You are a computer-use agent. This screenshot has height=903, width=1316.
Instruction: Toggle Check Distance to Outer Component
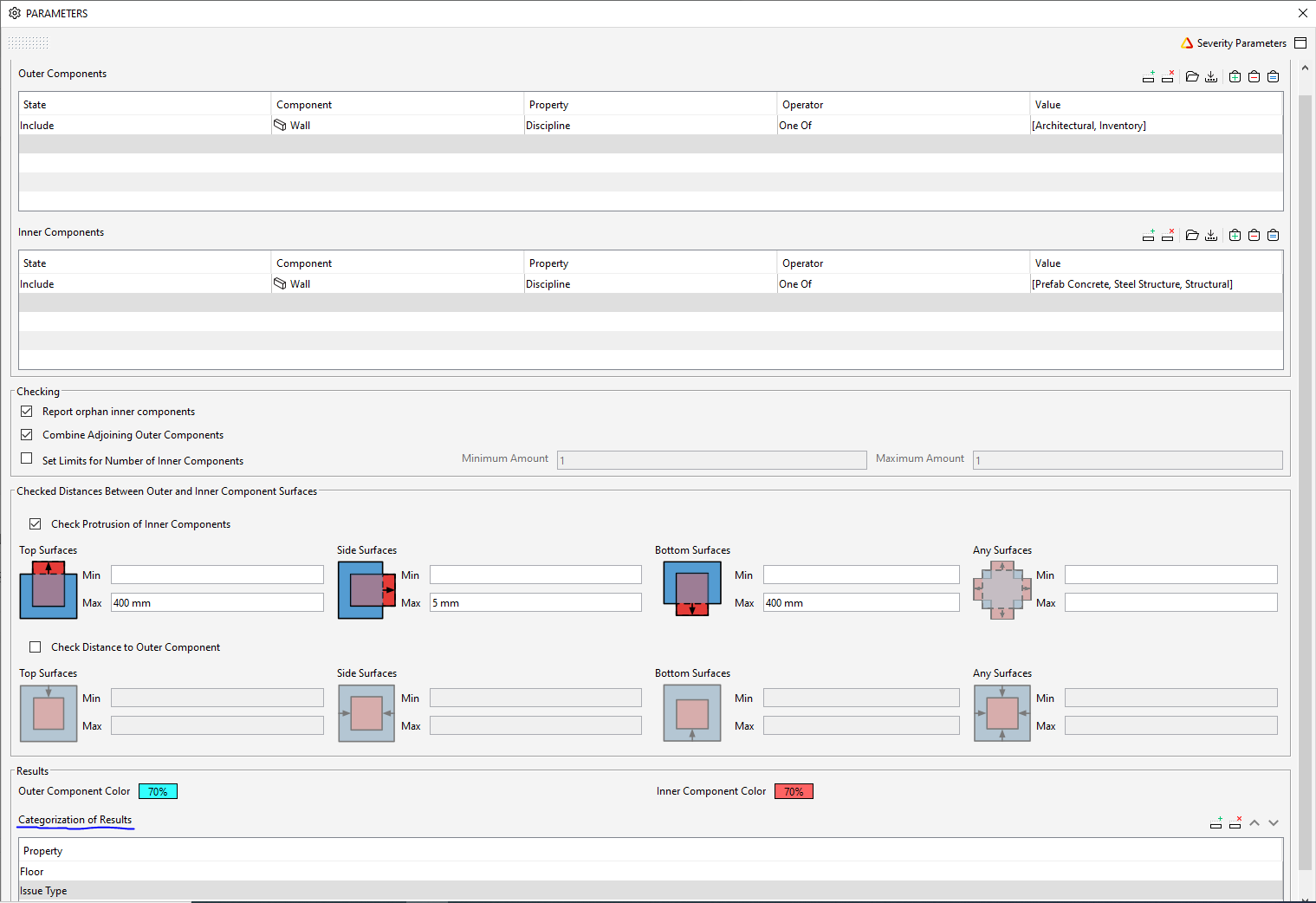pyautogui.click(x=36, y=647)
